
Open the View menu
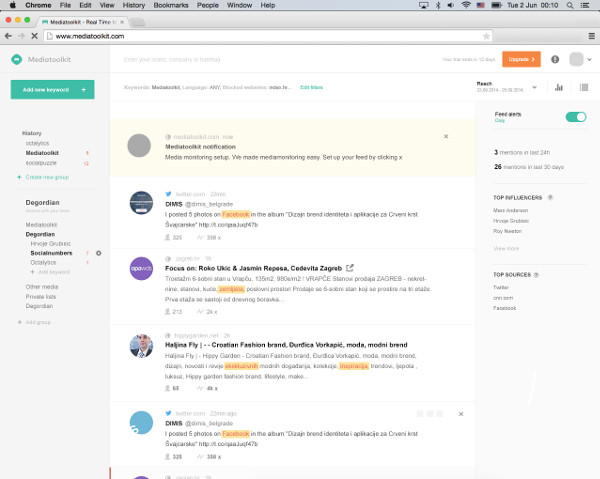(x=107, y=5)
